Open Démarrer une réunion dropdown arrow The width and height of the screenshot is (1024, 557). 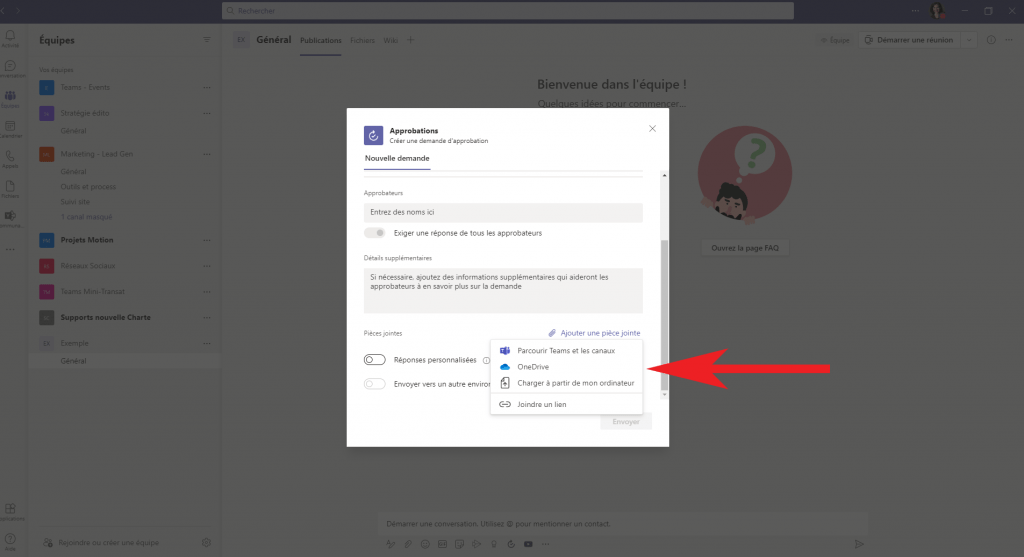coord(969,40)
